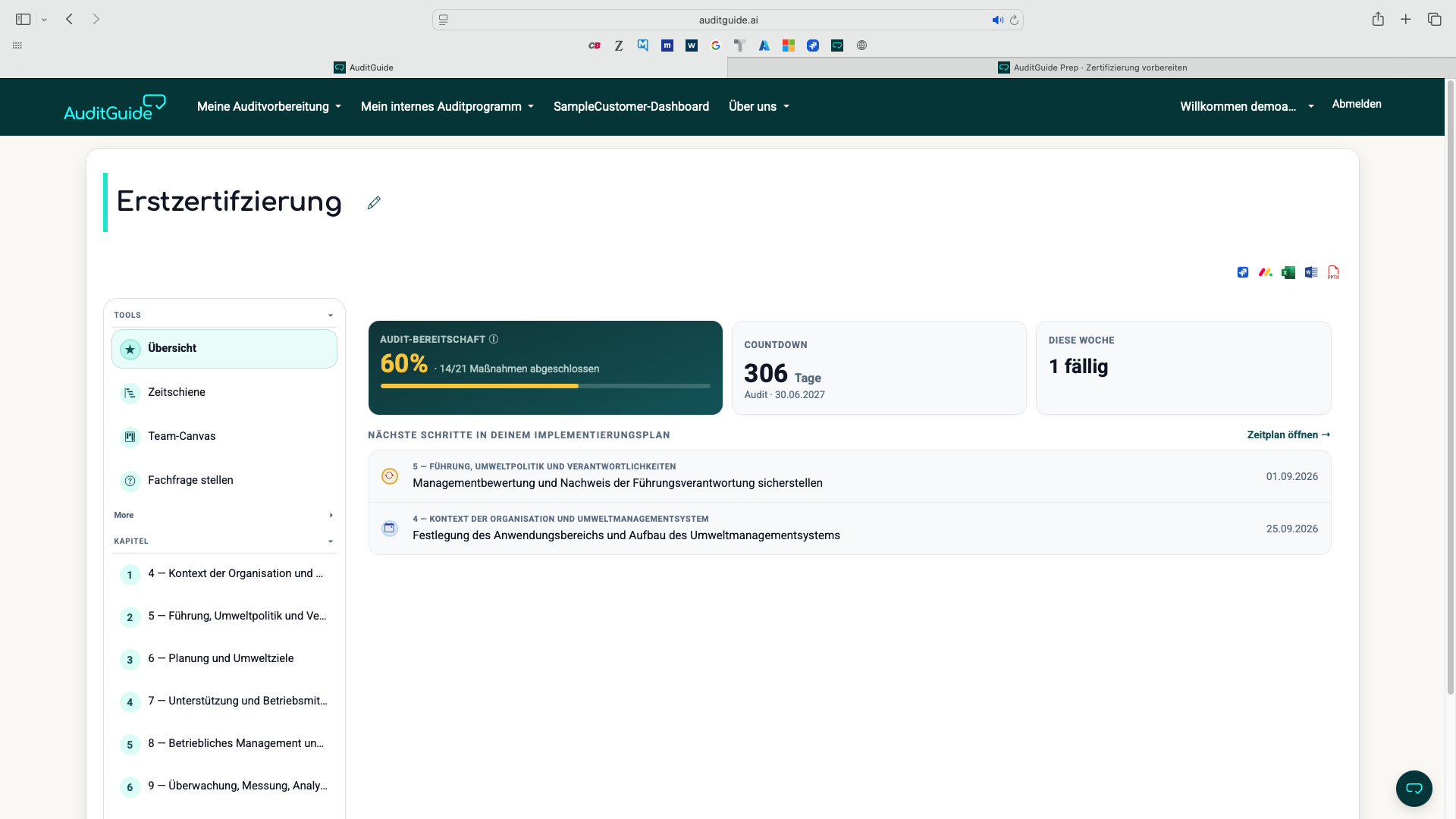The height and width of the screenshot is (819, 1456).
Task: Export to Excel via the green icon
Action: [1288, 272]
